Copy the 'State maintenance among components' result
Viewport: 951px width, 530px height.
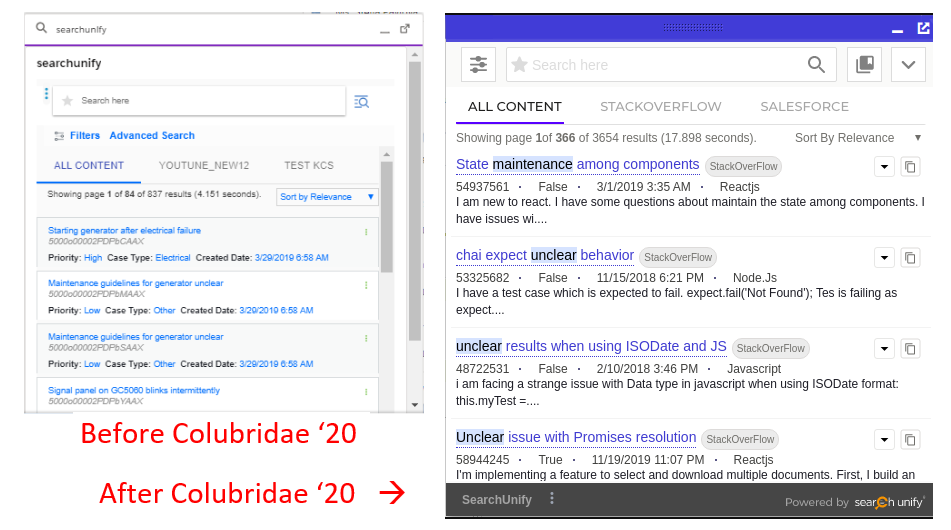click(x=910, y=167)
